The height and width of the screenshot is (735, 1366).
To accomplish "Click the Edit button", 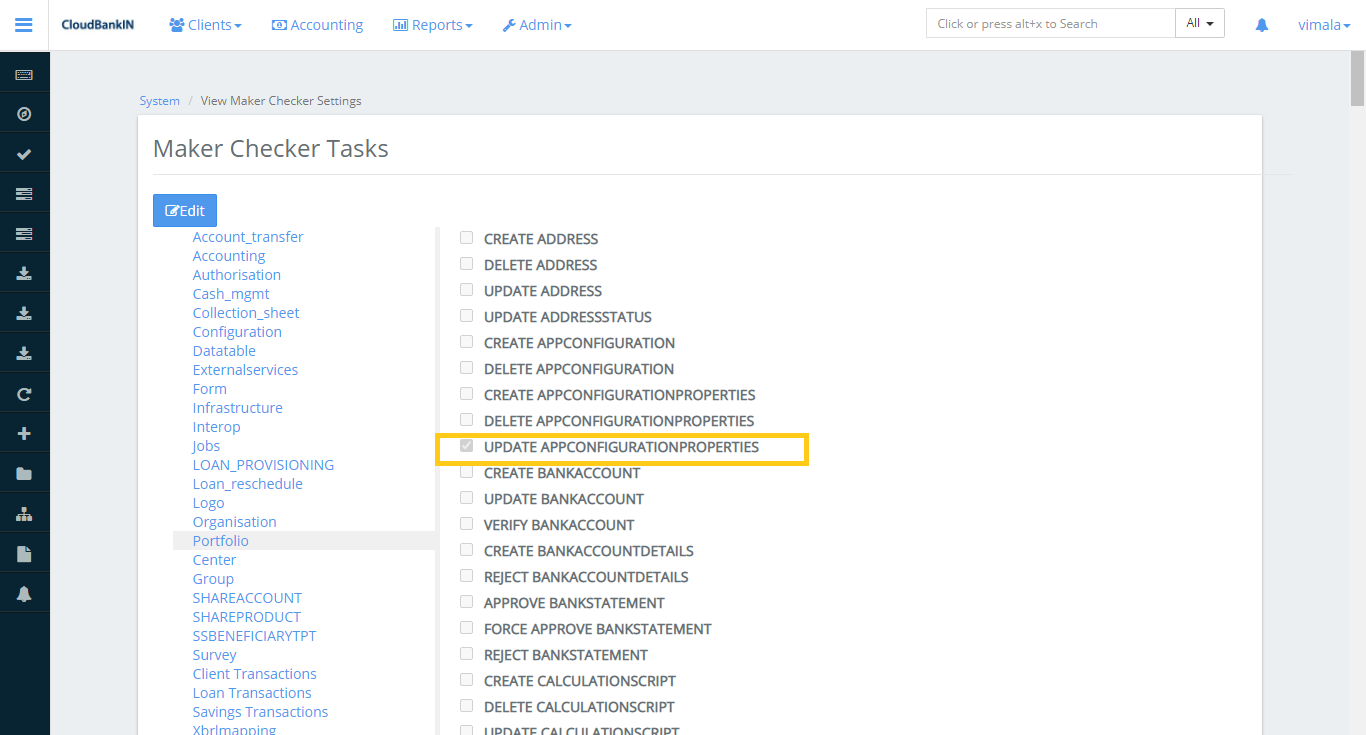I will [184, 210].
